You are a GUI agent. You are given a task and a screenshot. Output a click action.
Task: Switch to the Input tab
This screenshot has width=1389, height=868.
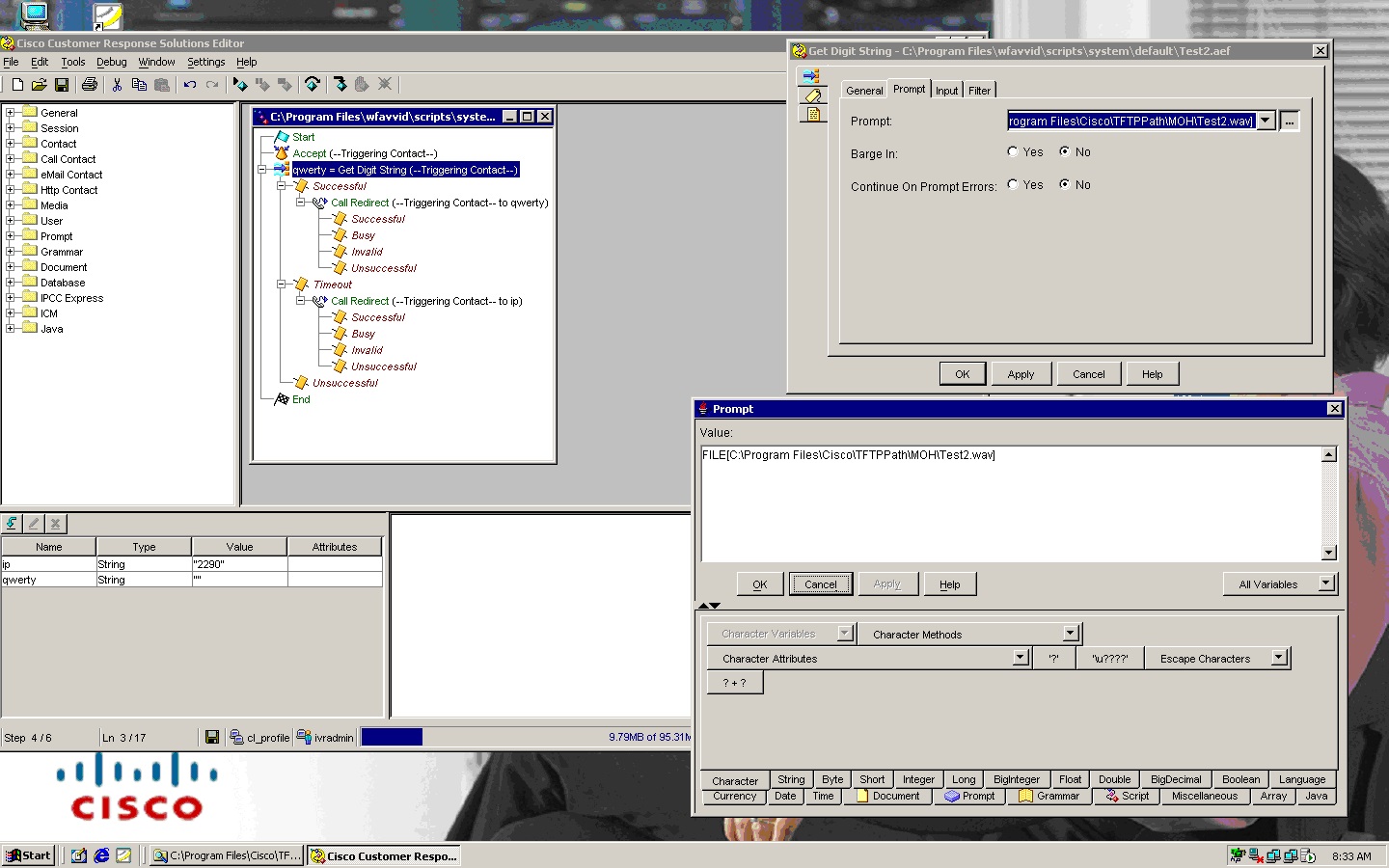click(947, 91)
